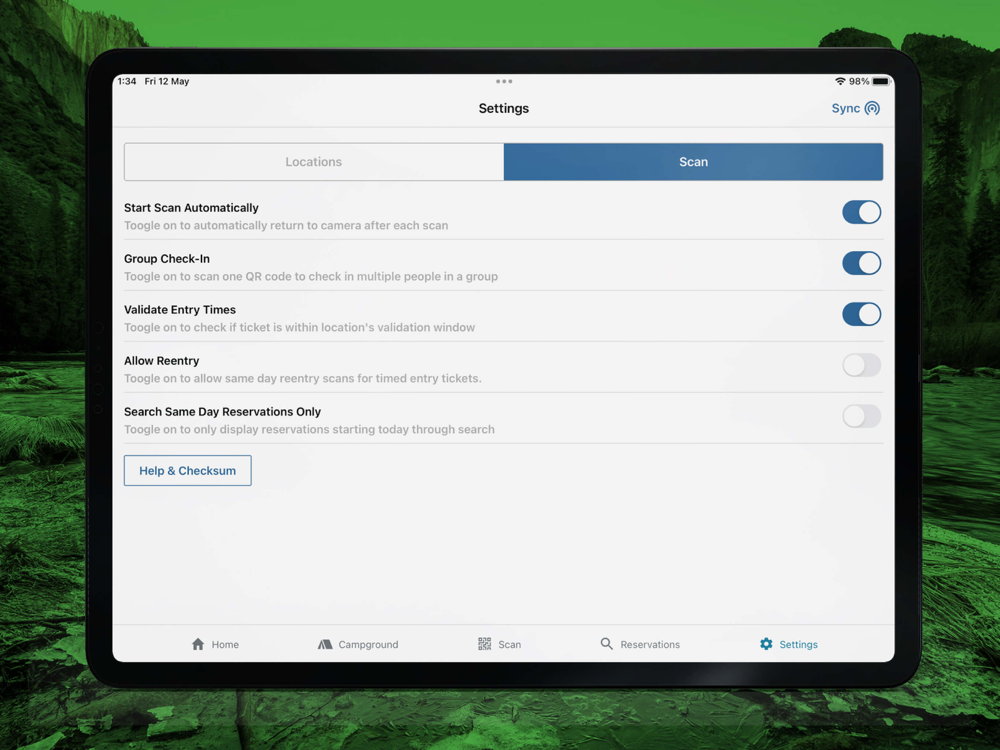Tap 'Search Same Day Reservations Only' heading
The image size is (1000, 750).
point(223,412)
